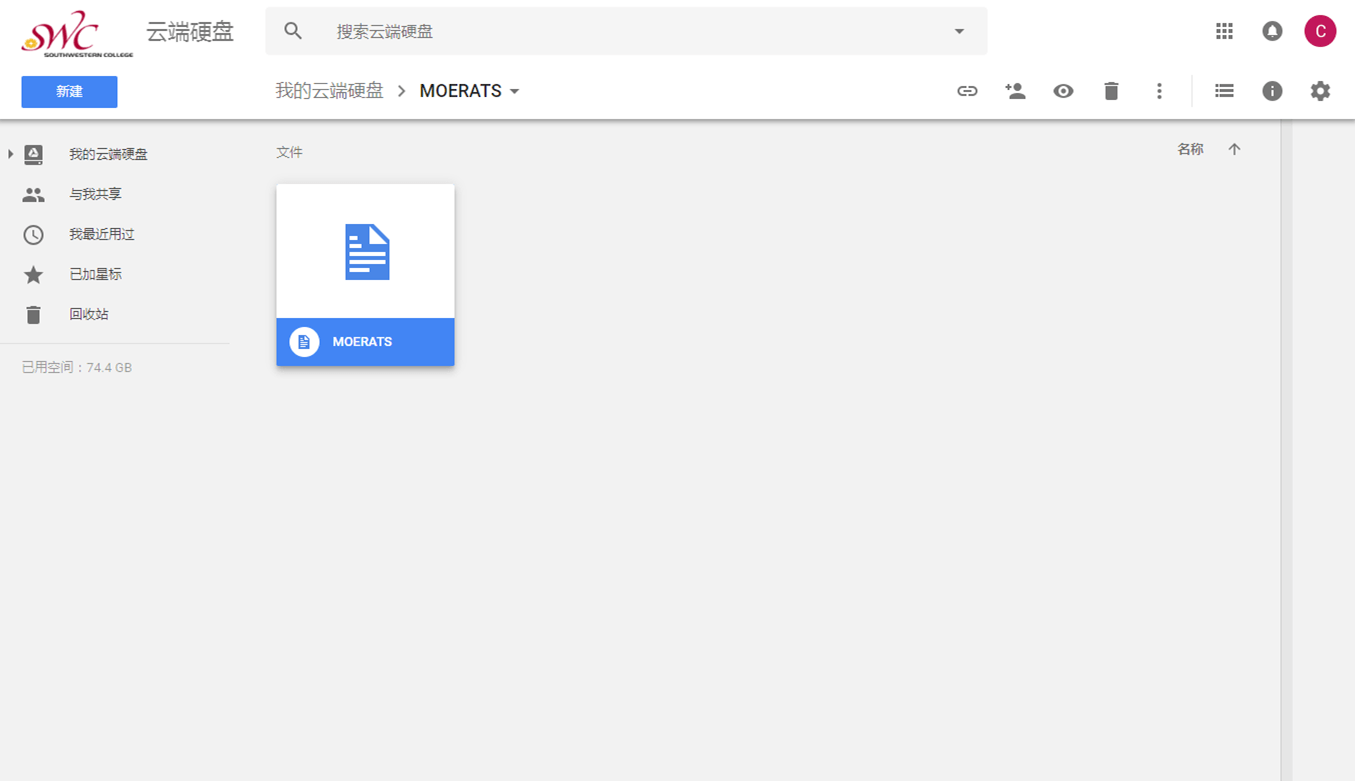
Task: Open the share with people icon
Action: (1015, 91)
